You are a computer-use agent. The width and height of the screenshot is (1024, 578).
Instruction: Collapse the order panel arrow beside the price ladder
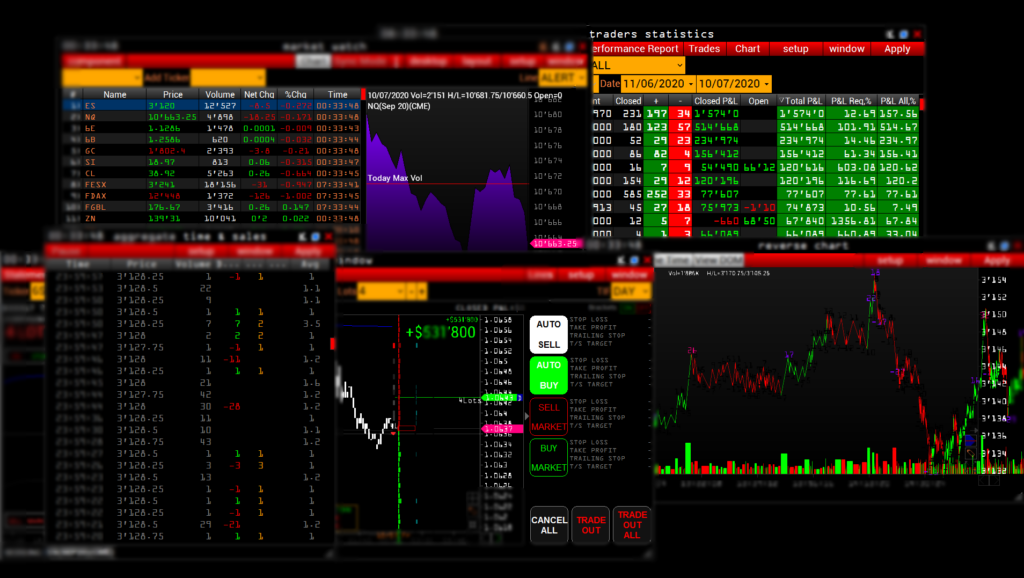click(x=526, y=417)
